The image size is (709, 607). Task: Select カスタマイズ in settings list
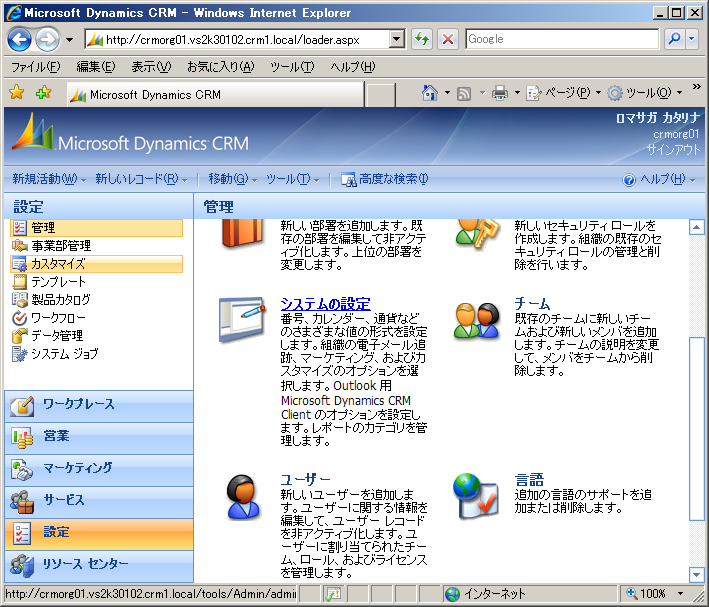pyautogui.click(x=96, y=264)
